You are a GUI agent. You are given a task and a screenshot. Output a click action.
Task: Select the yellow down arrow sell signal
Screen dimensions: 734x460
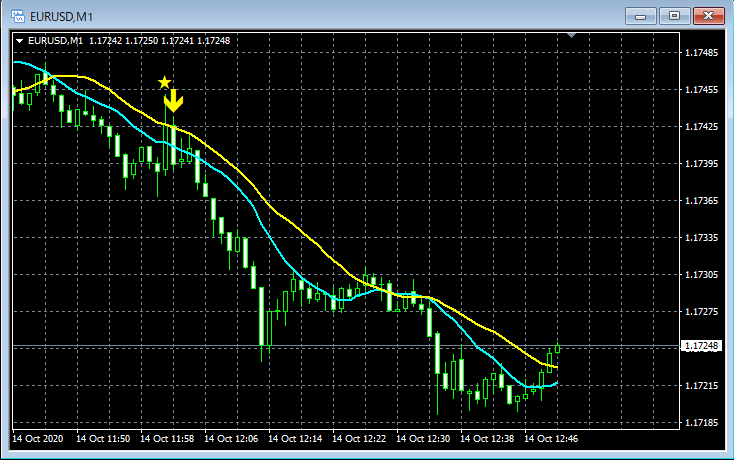click(x=174, y=101)
